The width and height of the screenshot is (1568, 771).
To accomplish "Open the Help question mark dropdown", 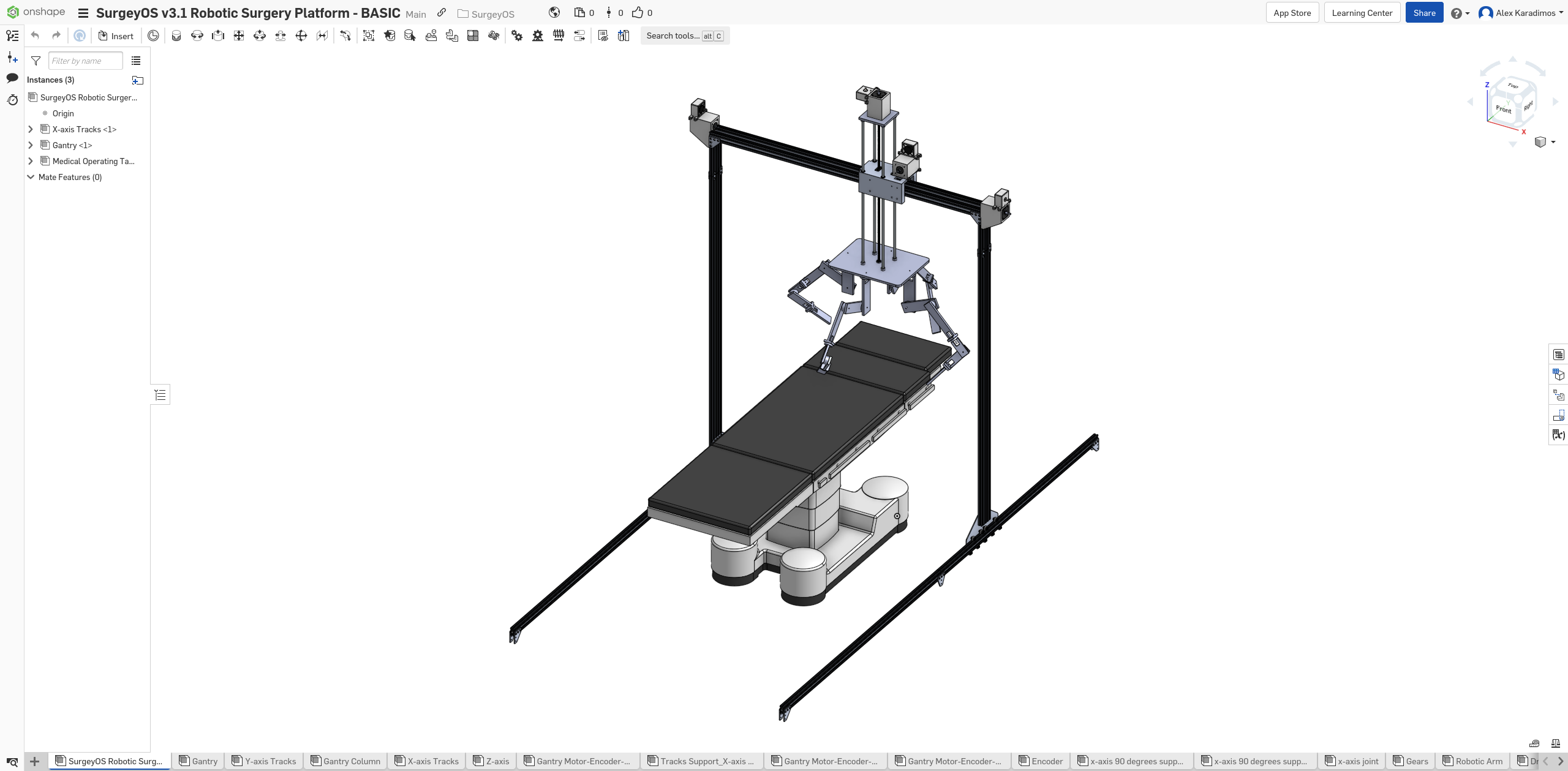I will [x=1460, y=13].
